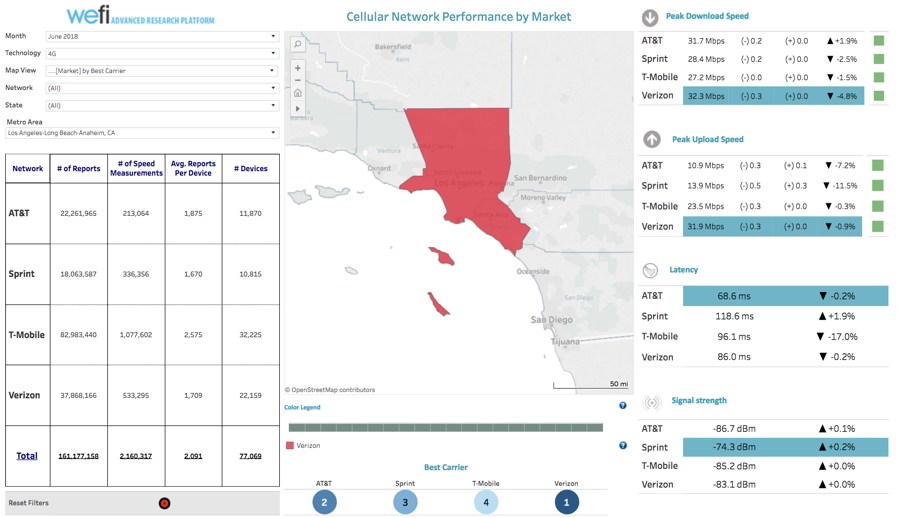
Task: Click the OpenStreetMap contributors attribution
Action: [x=330, y=390]
